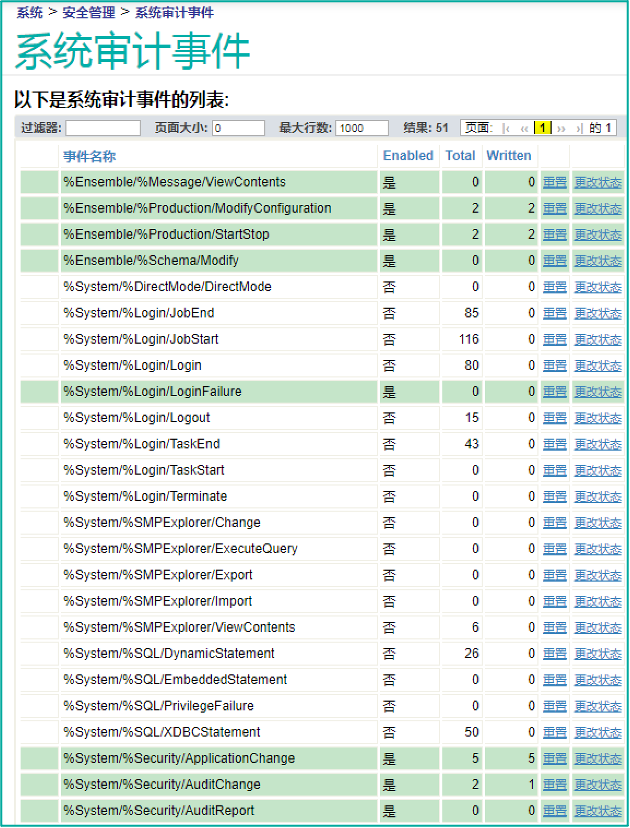Screen dimensions: 630x828
Task: Select highlighted page number 1
Action: tap(543, 128)
